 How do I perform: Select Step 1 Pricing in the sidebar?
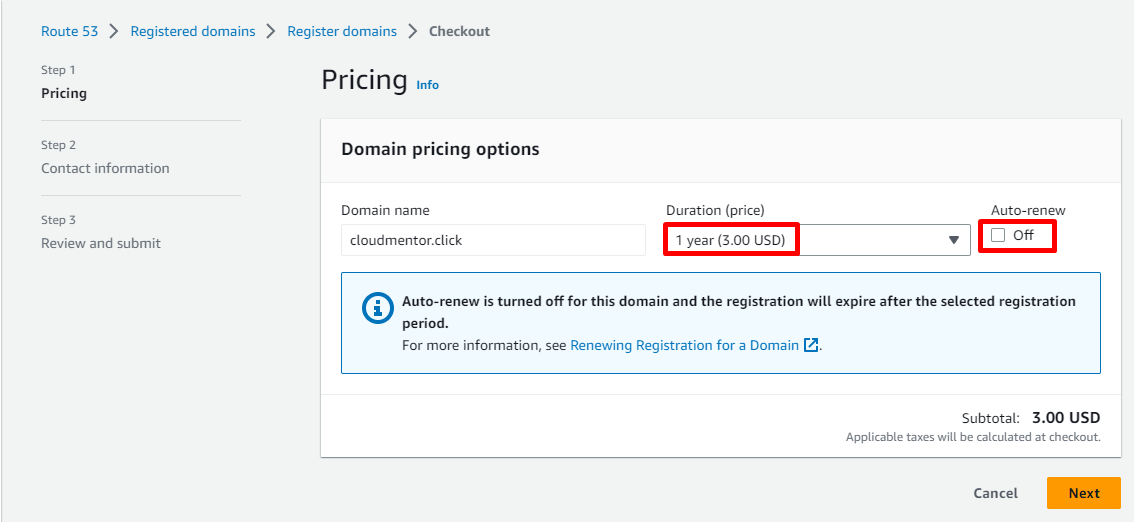click(x=64, y=93)
